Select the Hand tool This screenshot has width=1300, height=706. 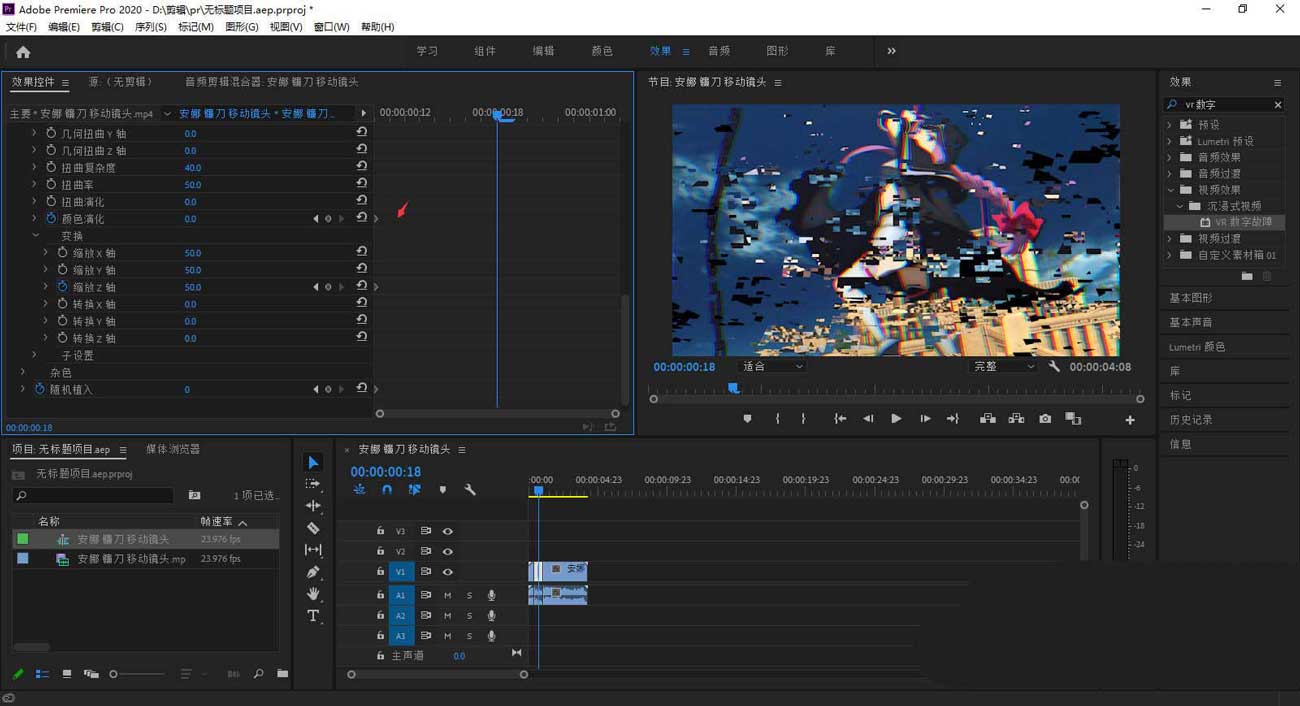click(x=313, y=594)
